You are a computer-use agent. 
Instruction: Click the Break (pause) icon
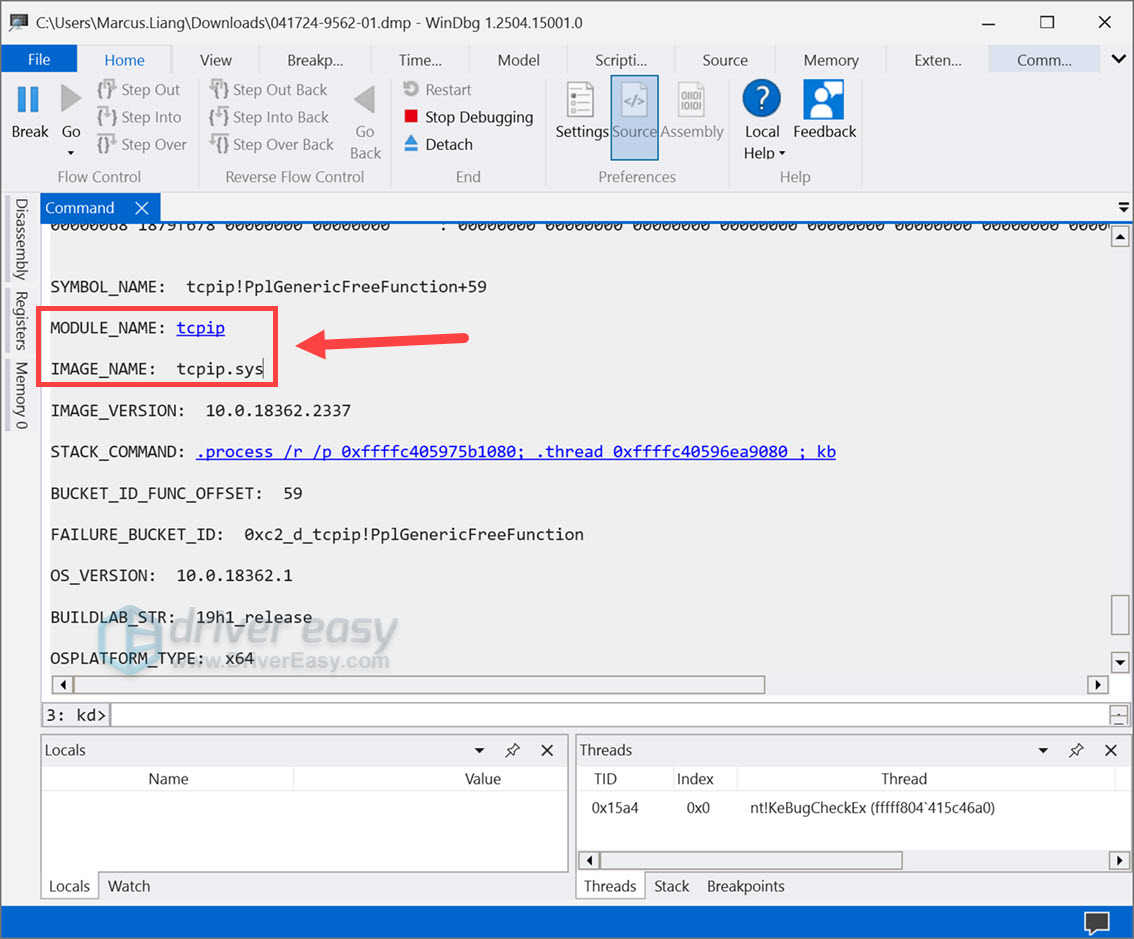point(28,99)
